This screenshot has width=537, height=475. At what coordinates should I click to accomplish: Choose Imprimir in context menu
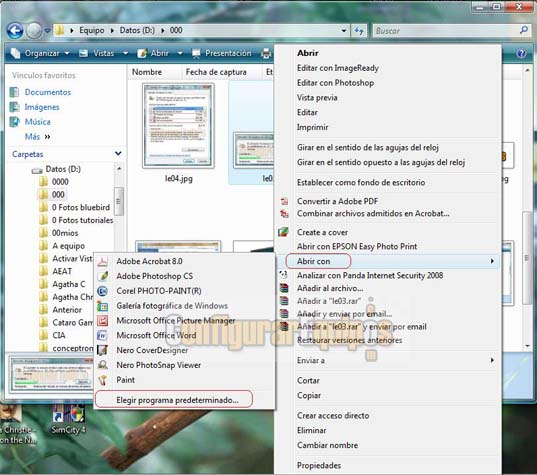click(x=312, y=127)
